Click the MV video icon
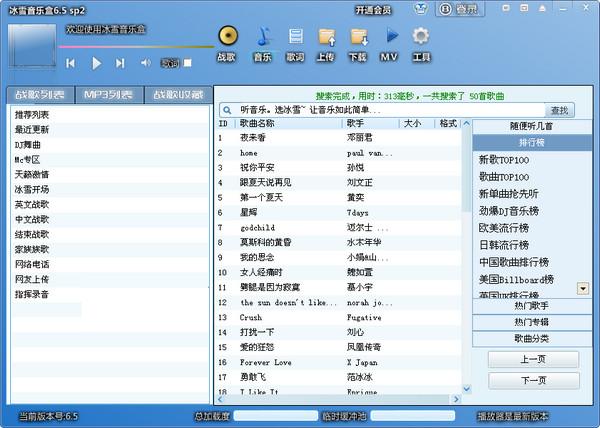 point(390,37)
